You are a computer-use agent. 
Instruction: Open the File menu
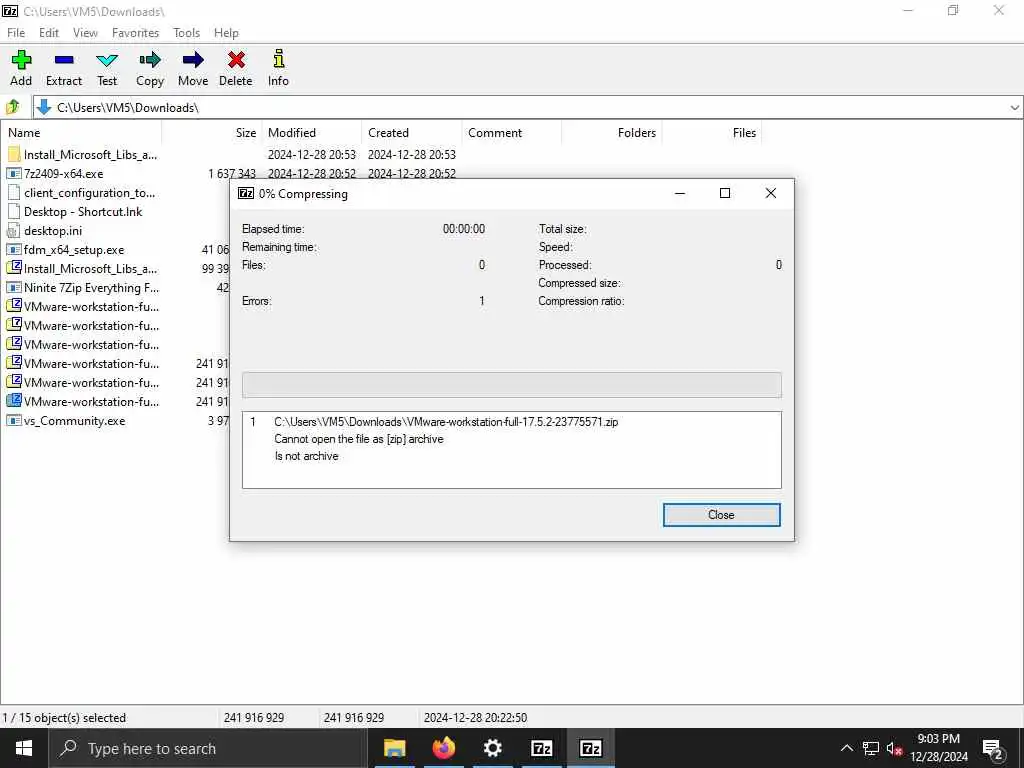16,33
